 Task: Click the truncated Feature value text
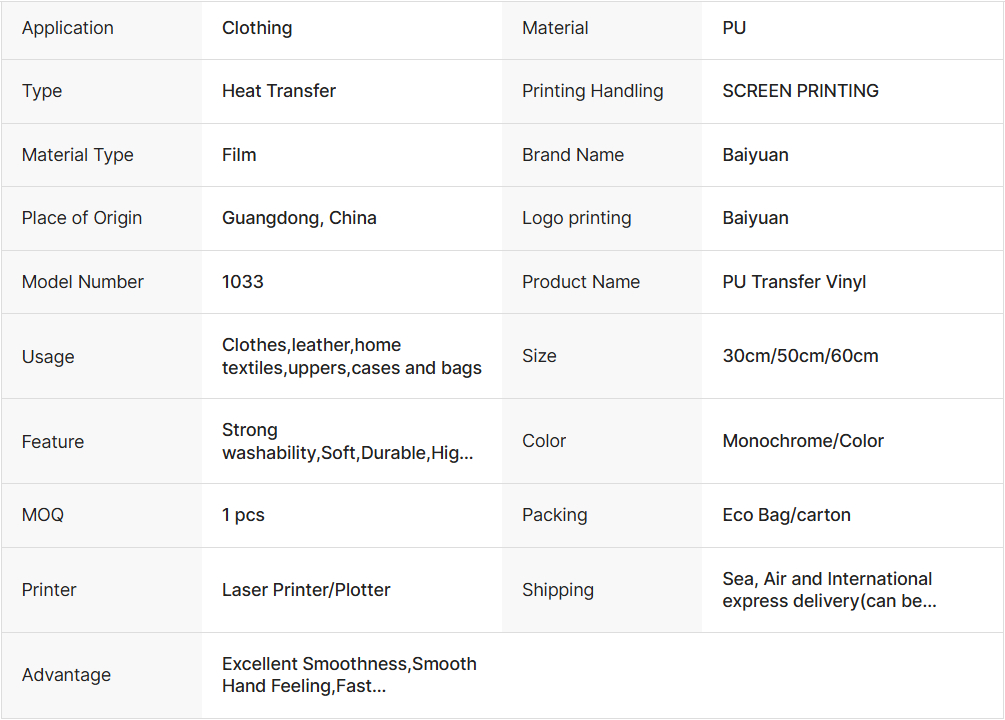click(347, 442)
